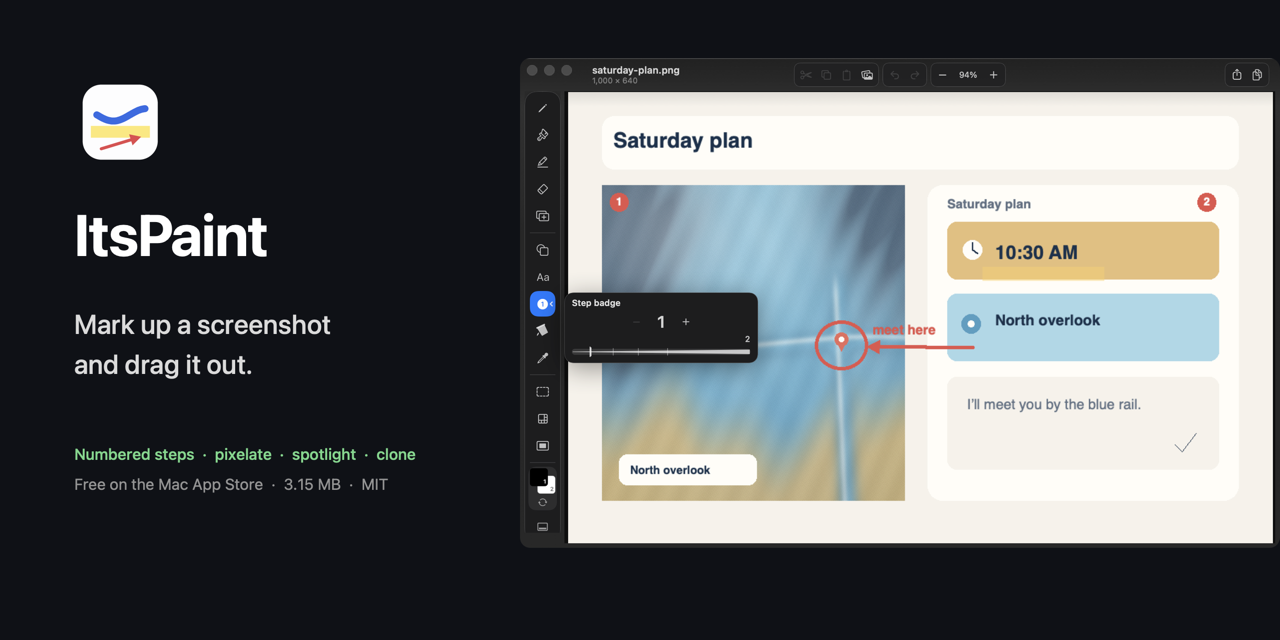The height and width of the screenshot is (640, 1280).
Task: Select the overlapping shapes tool
Action: click(542, 250)
